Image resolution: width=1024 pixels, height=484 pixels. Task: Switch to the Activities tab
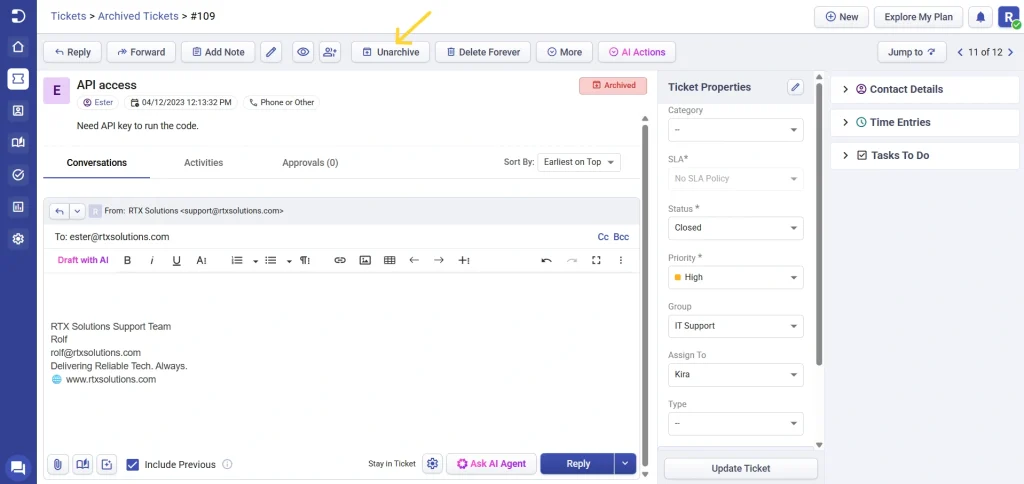(203, 163)
